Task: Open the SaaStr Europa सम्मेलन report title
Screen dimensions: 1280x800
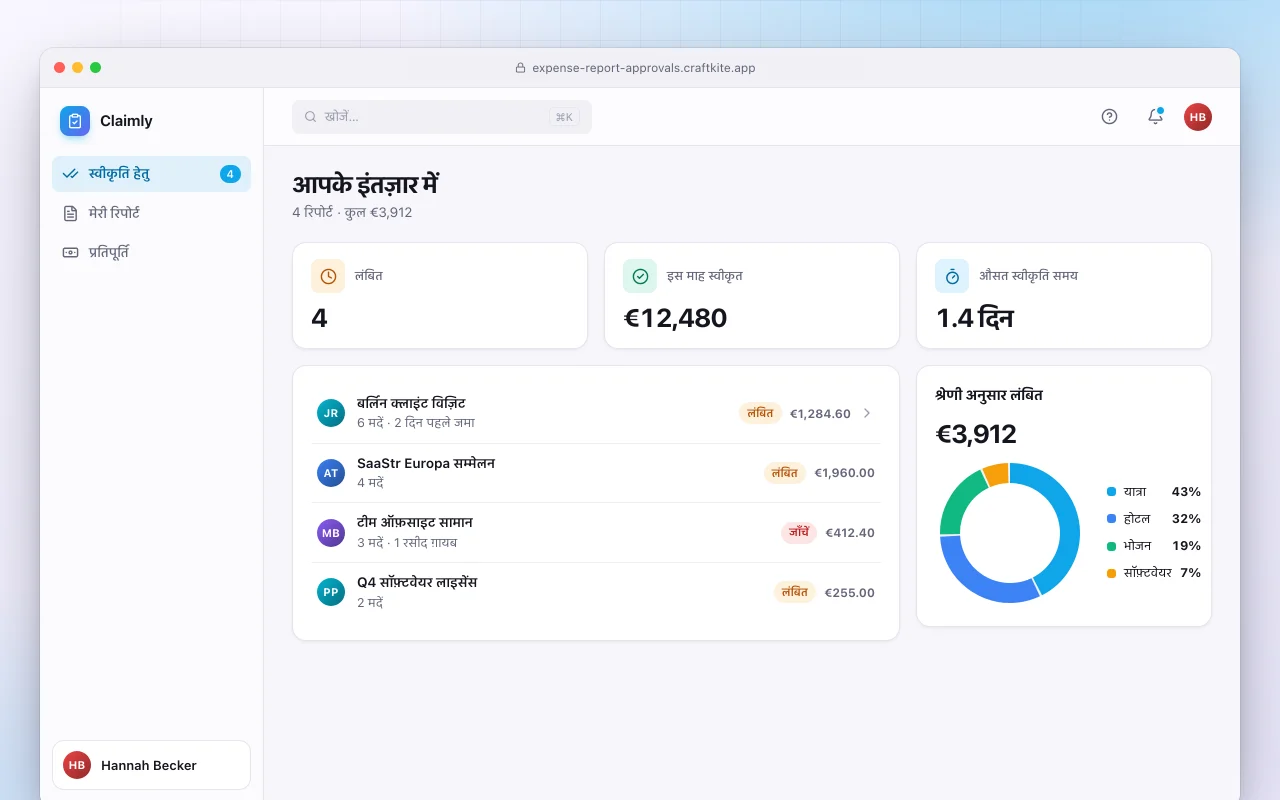Action: click(426, 463)
